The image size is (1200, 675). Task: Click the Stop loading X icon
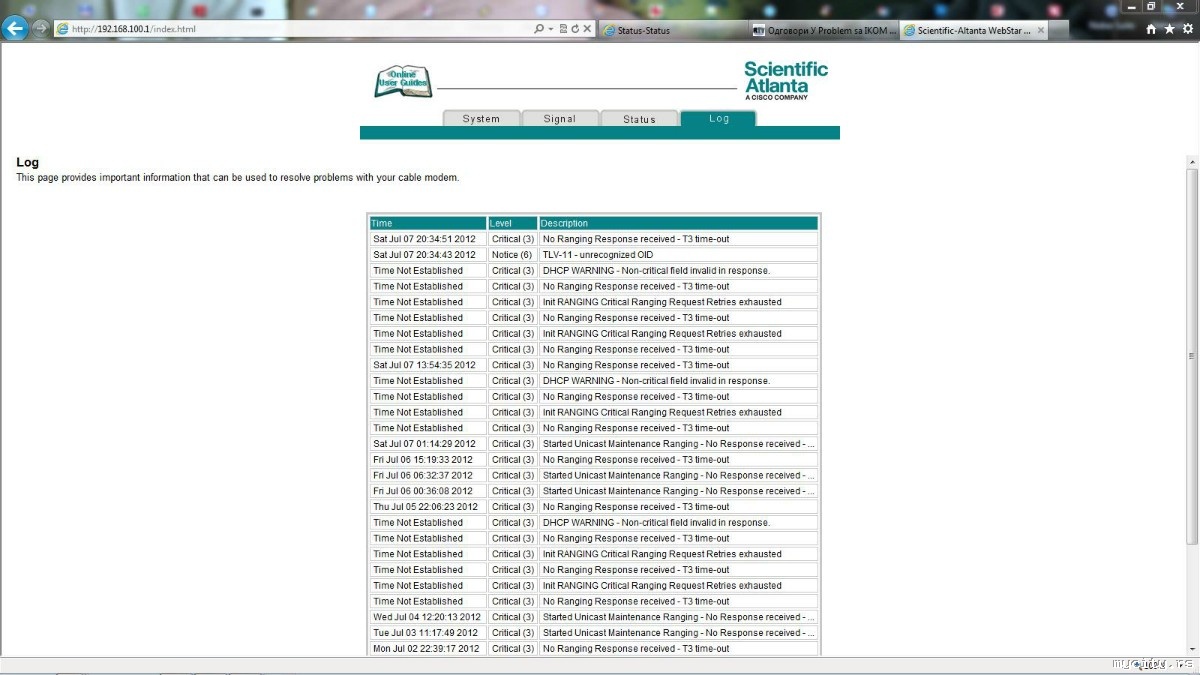[x=587, y=29]
